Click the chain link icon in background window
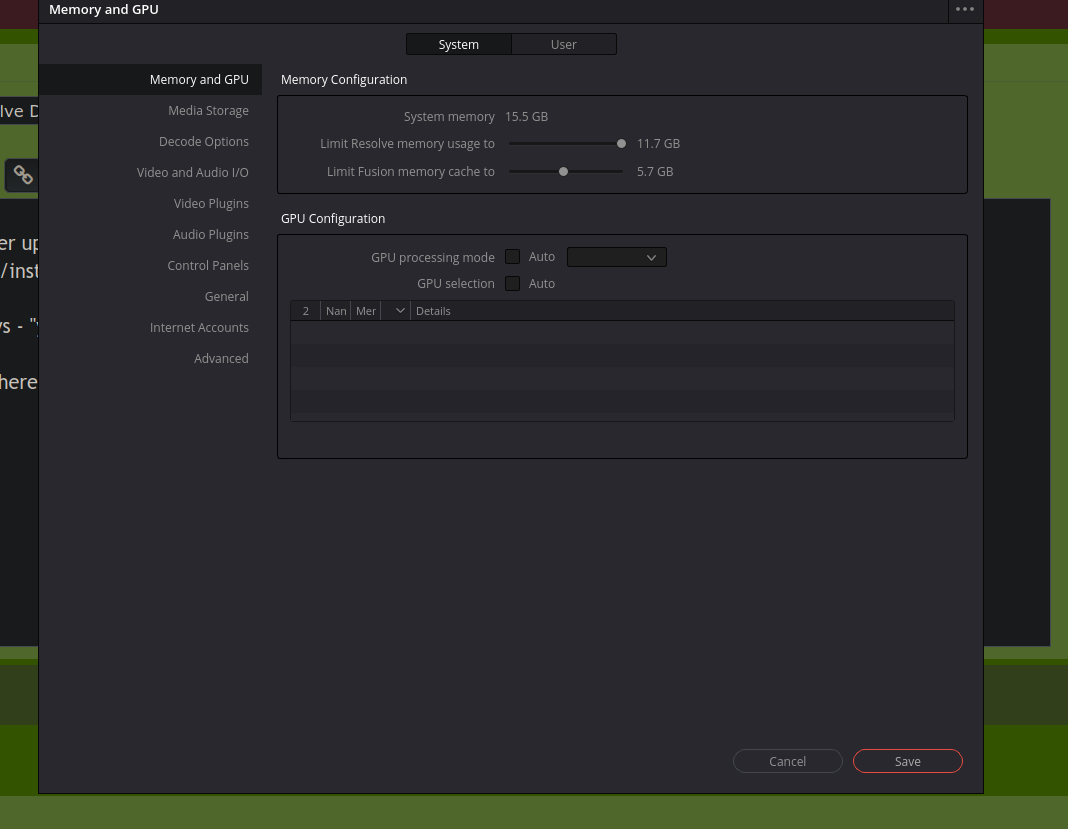Screen dimensions: 1068x829 (x=23, y=175)
